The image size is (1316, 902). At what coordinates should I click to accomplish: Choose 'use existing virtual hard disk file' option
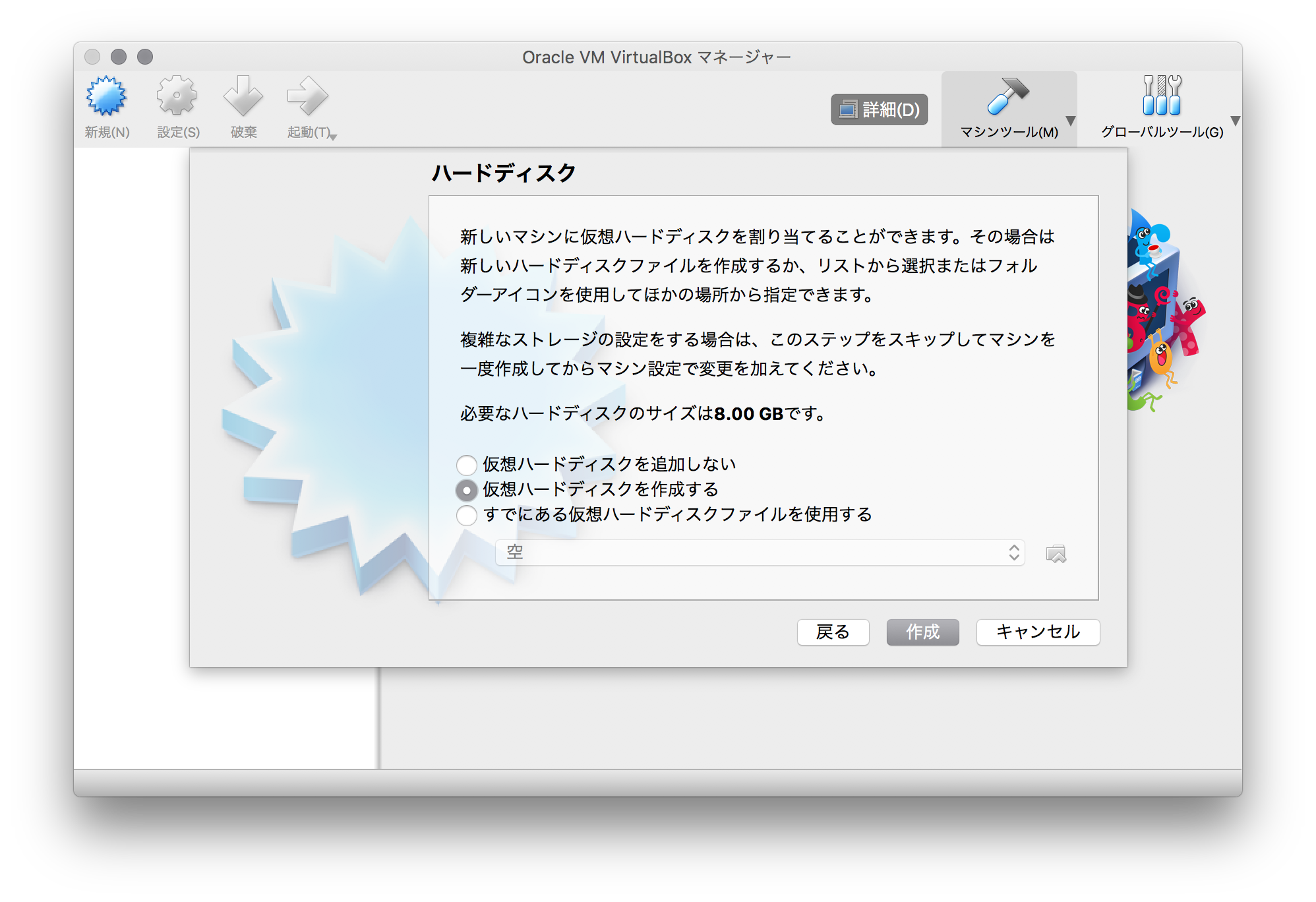(467, 515)
